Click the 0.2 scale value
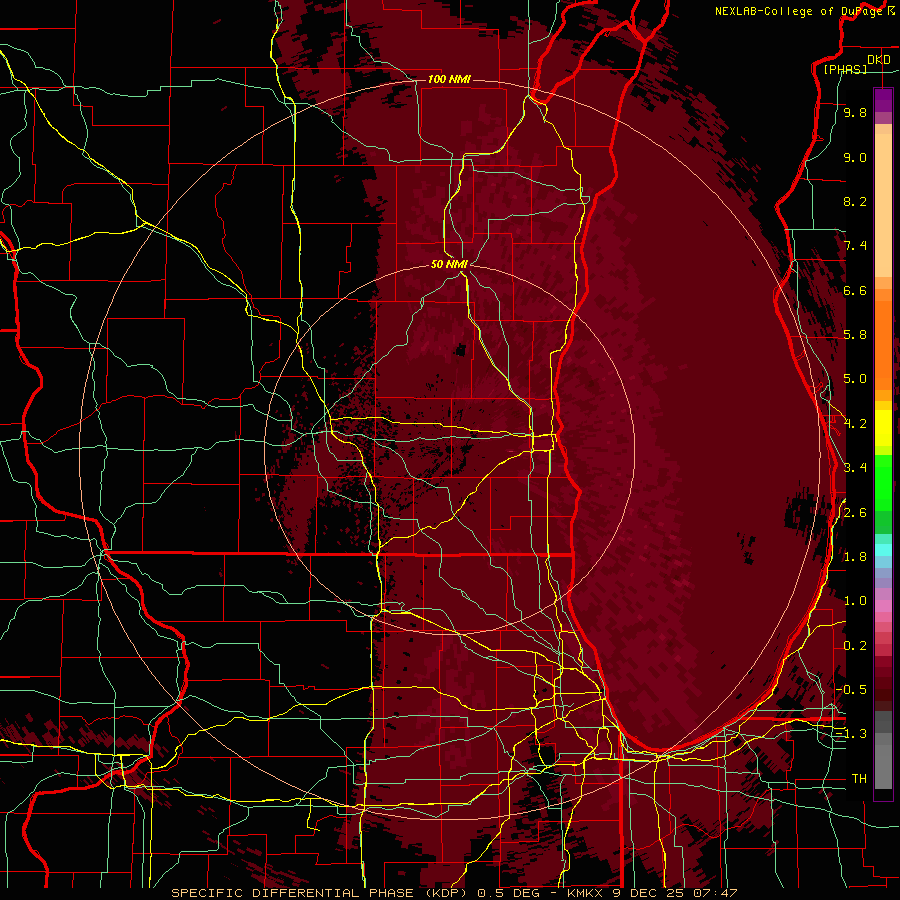The width and height of the screenshot is (900, 900). click(855, 646)
